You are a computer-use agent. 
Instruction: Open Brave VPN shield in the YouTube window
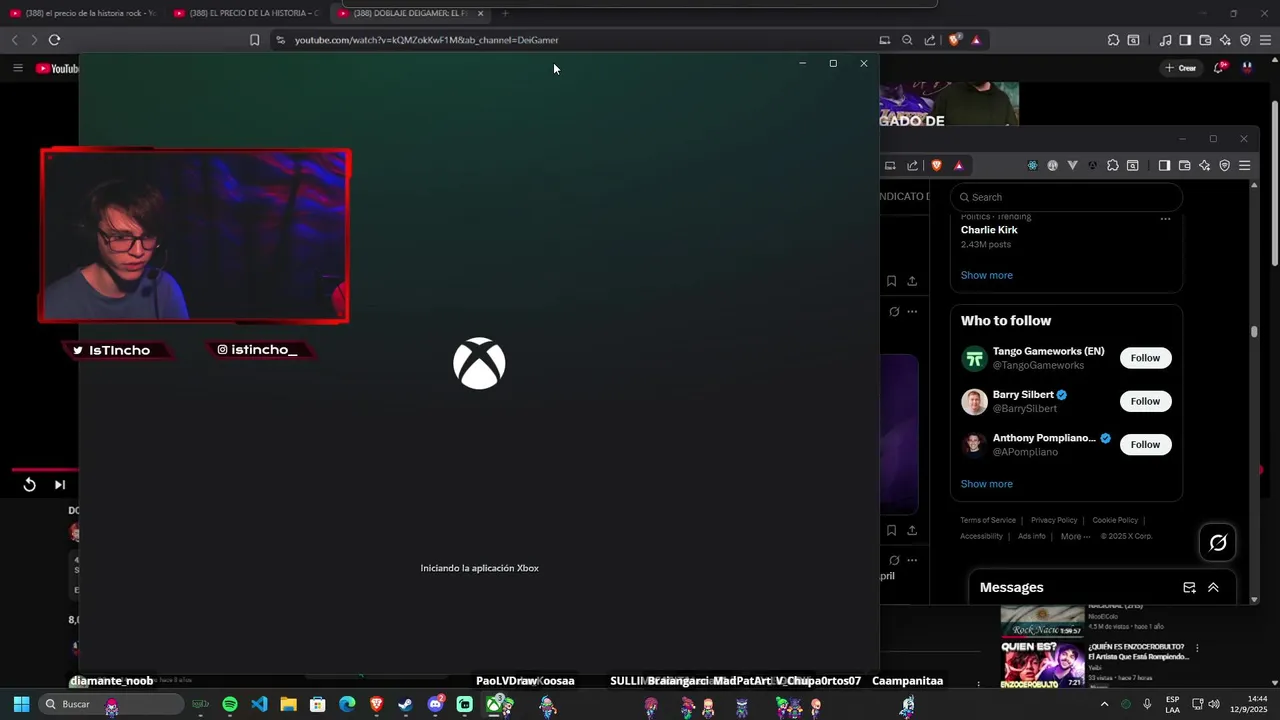point(1245,40)
